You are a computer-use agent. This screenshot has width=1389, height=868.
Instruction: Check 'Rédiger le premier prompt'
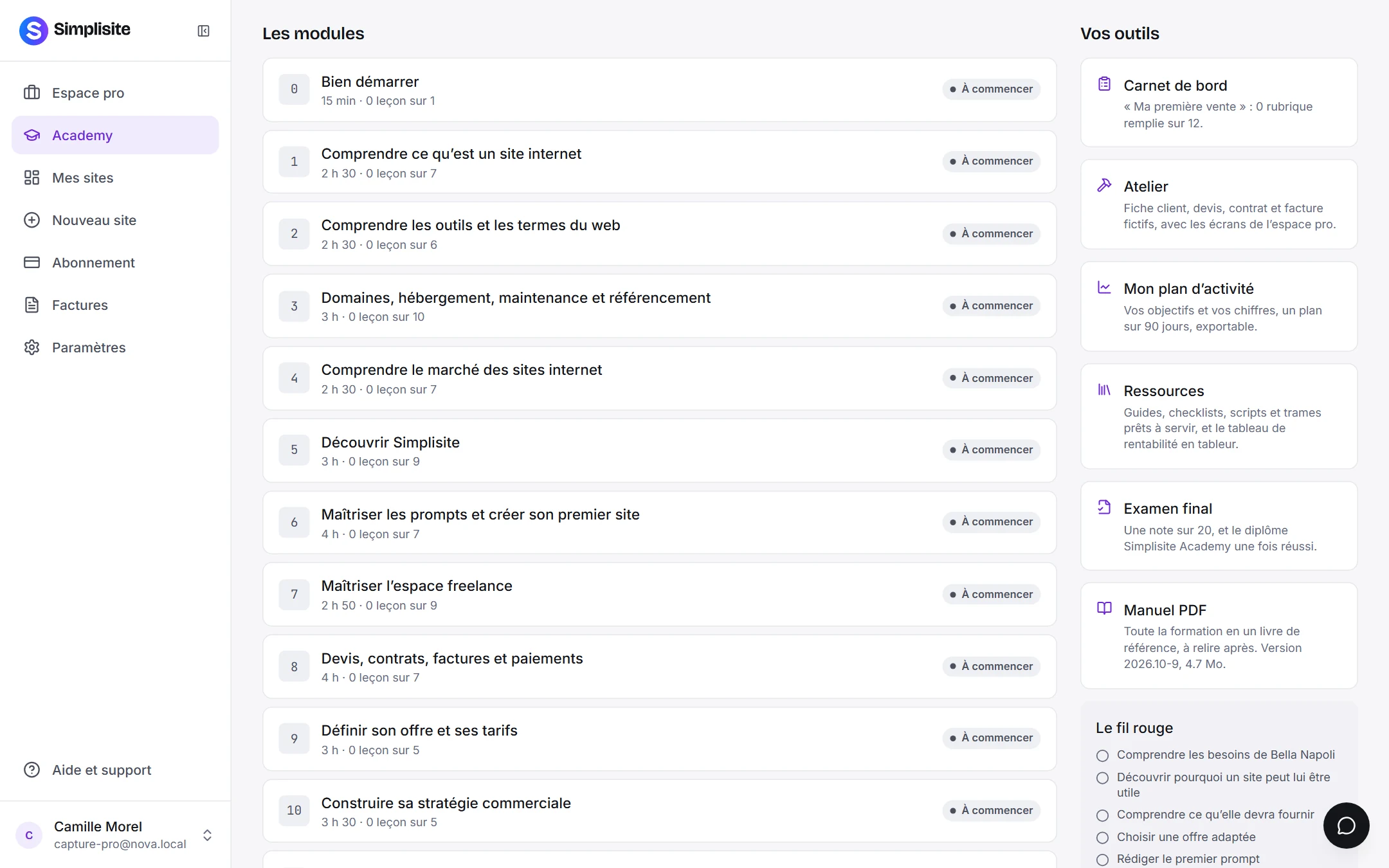[1102, 860]
